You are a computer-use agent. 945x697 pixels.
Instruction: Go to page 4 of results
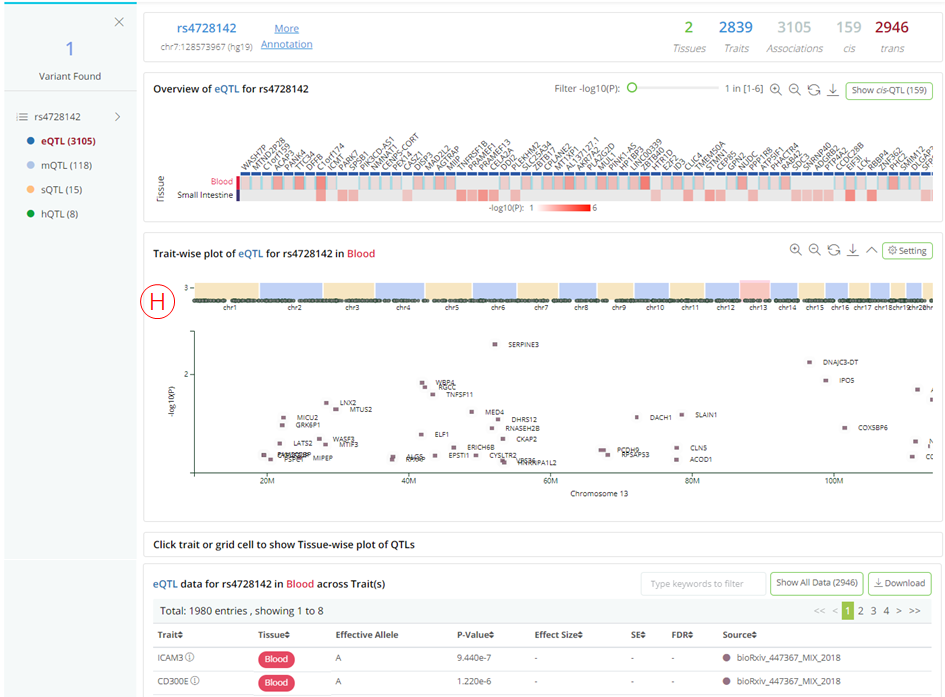tap(886, 611)
